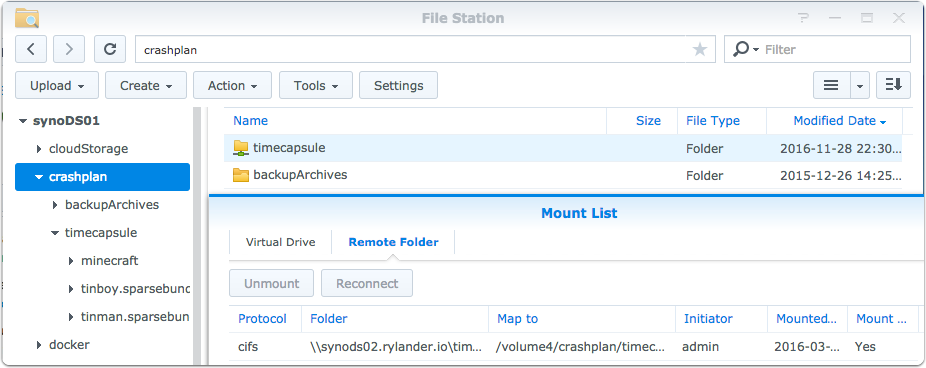Refresh the current folder listing

pos(110,49)
